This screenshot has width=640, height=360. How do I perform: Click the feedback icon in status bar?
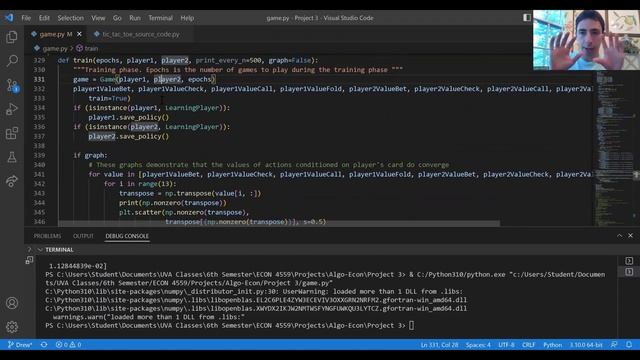(614, 345)
